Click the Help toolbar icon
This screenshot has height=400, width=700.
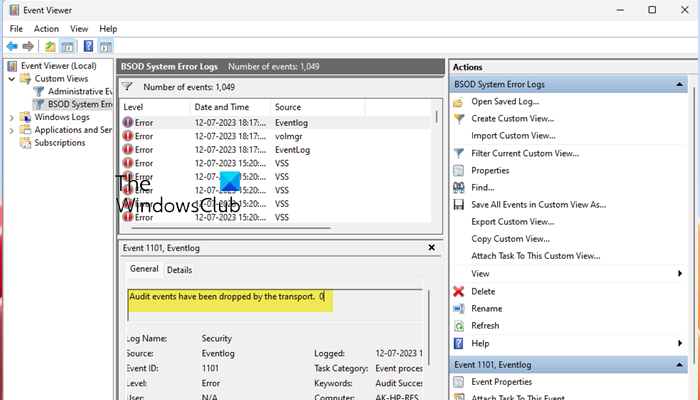[88, 46]
